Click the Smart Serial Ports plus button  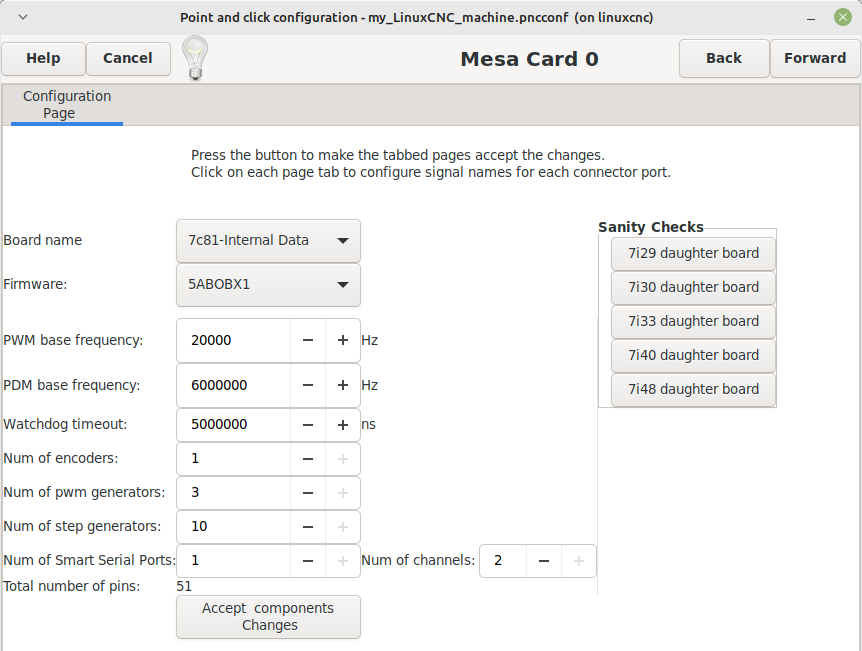click(342, 561)
